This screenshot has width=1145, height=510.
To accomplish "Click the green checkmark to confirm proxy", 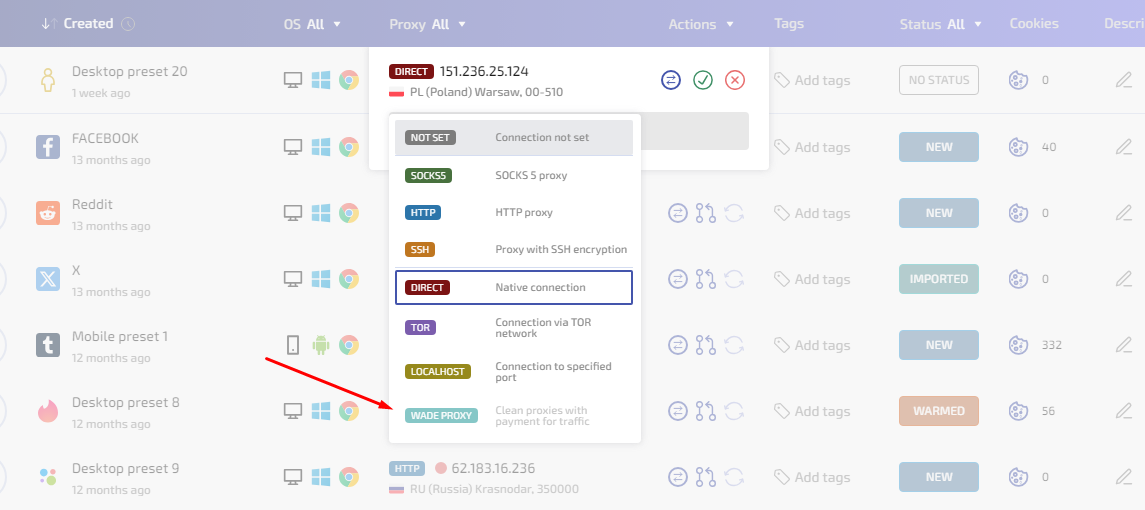I will [703, 80].
